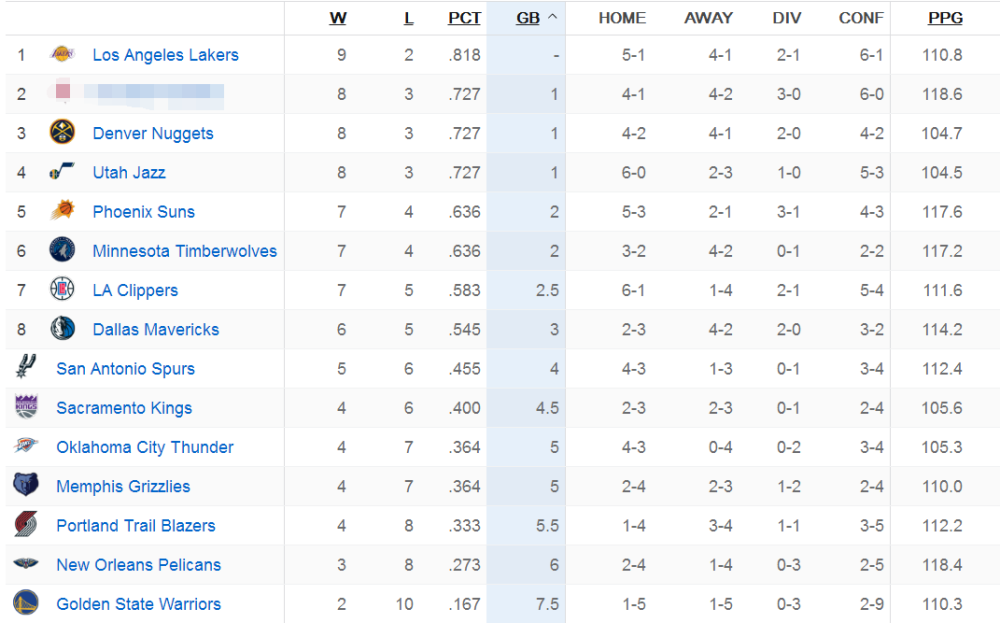Sort standings by W column header
This screenshot has height=623, width=1000.
coord(338,18)
